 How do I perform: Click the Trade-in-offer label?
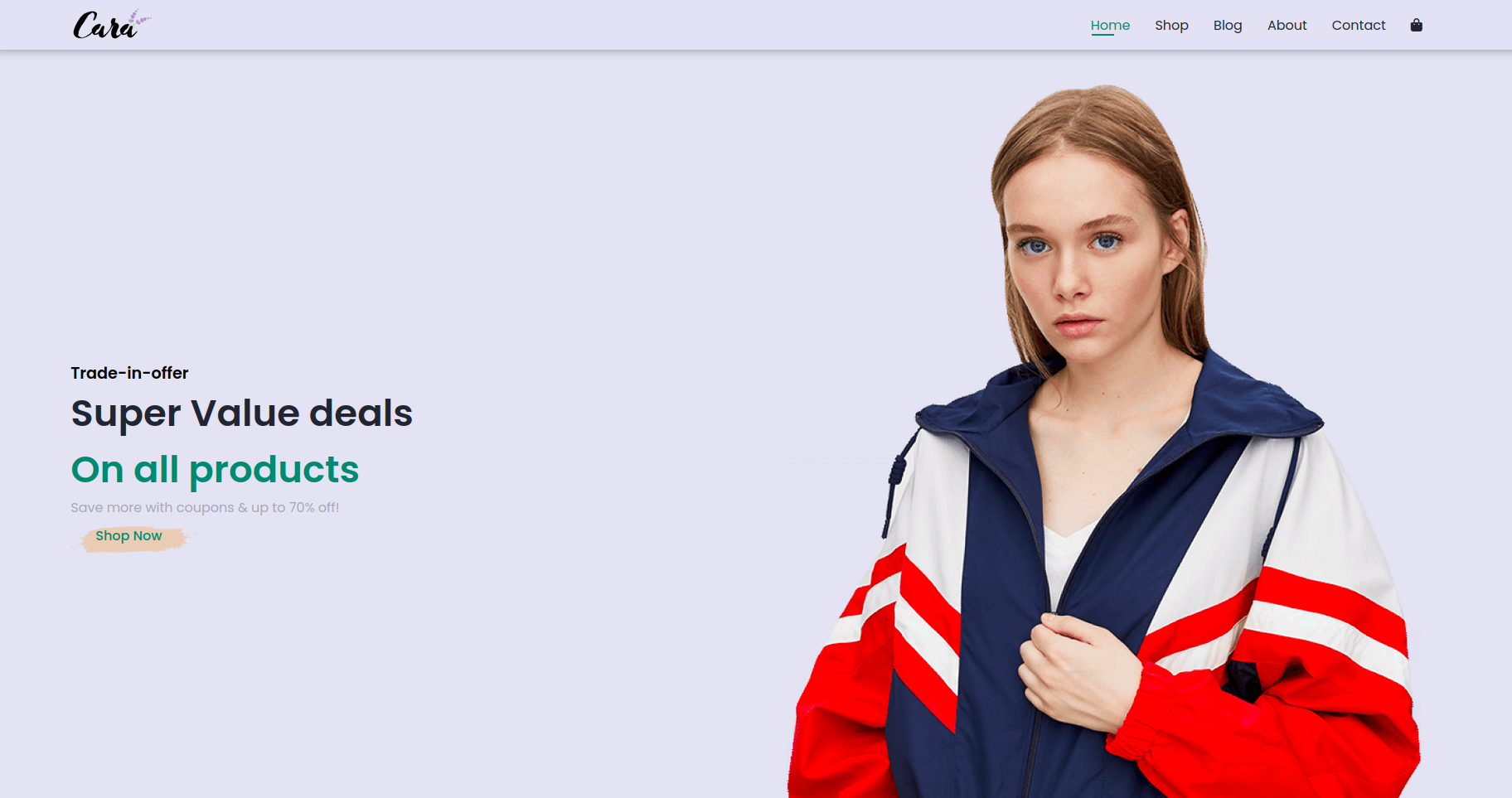(x=129, y=373)
